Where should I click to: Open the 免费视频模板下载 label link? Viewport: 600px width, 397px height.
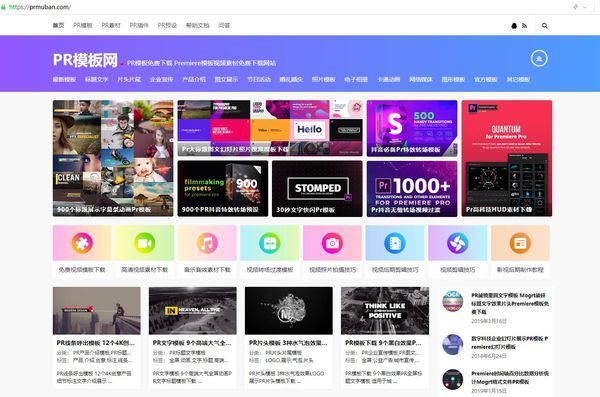tap(82, 270)
